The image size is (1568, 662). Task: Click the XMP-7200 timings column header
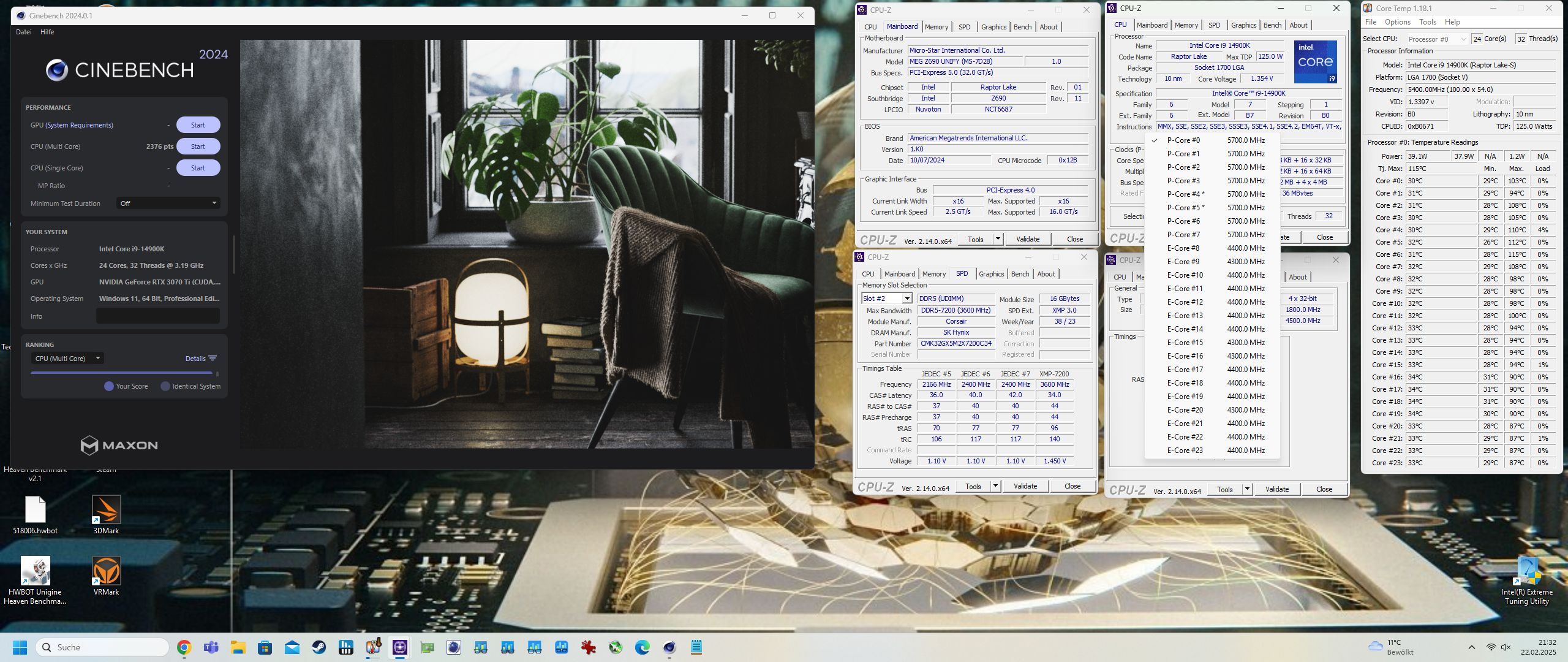point(1054,374)
